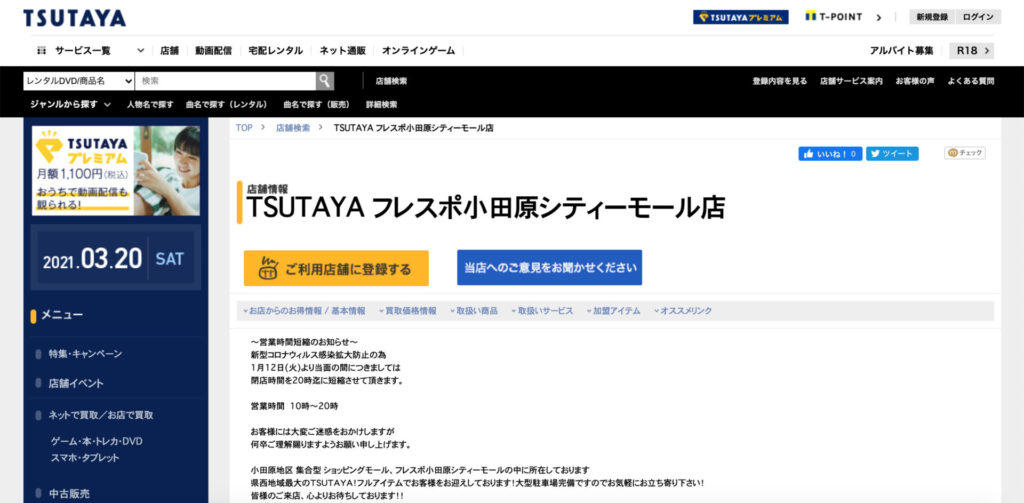
Task: Open the ネット通販 menu item
Action: click(x=342, y=50)
